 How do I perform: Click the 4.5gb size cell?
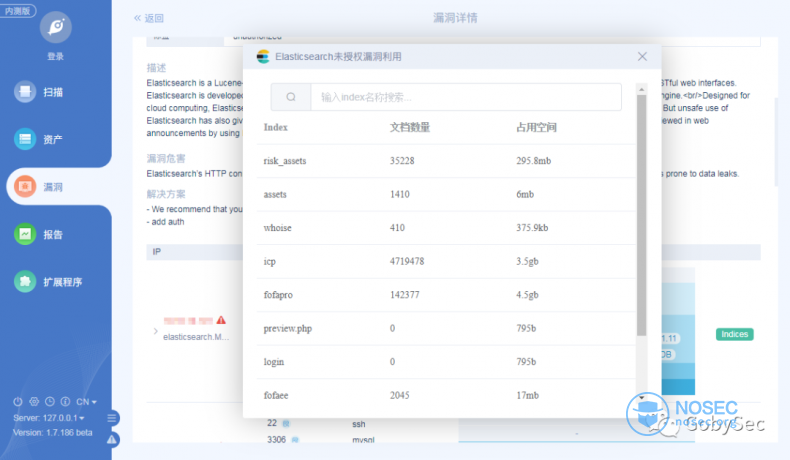[x=528, y=295]
